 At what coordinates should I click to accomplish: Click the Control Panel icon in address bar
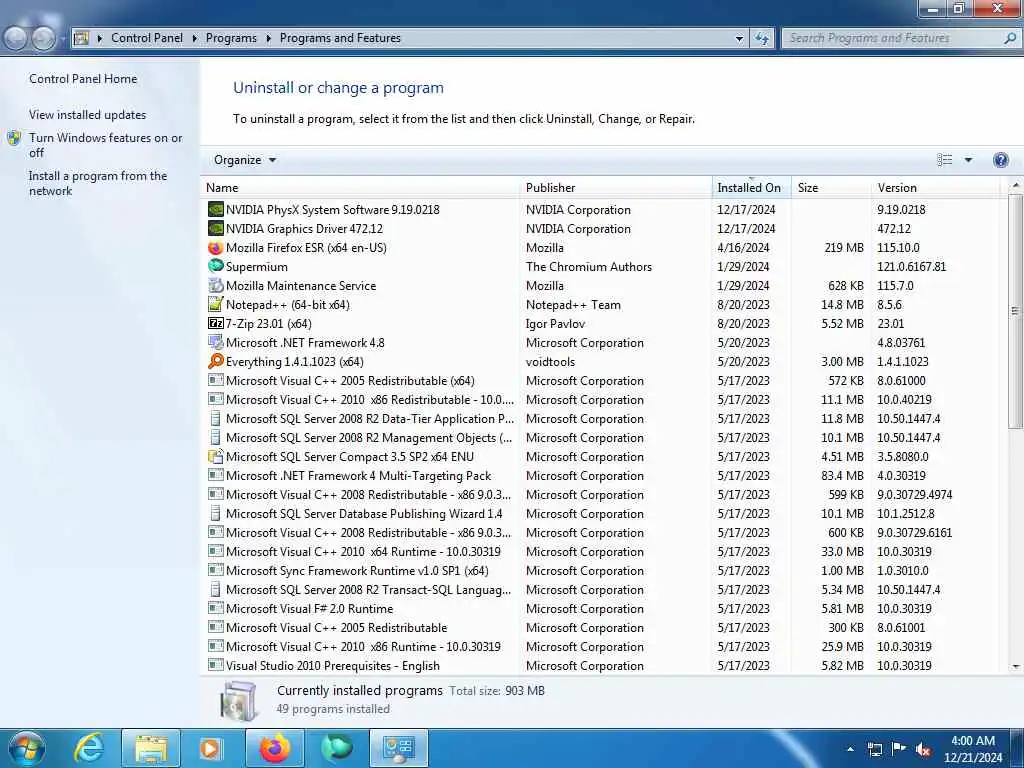click(x=82, y=38)
